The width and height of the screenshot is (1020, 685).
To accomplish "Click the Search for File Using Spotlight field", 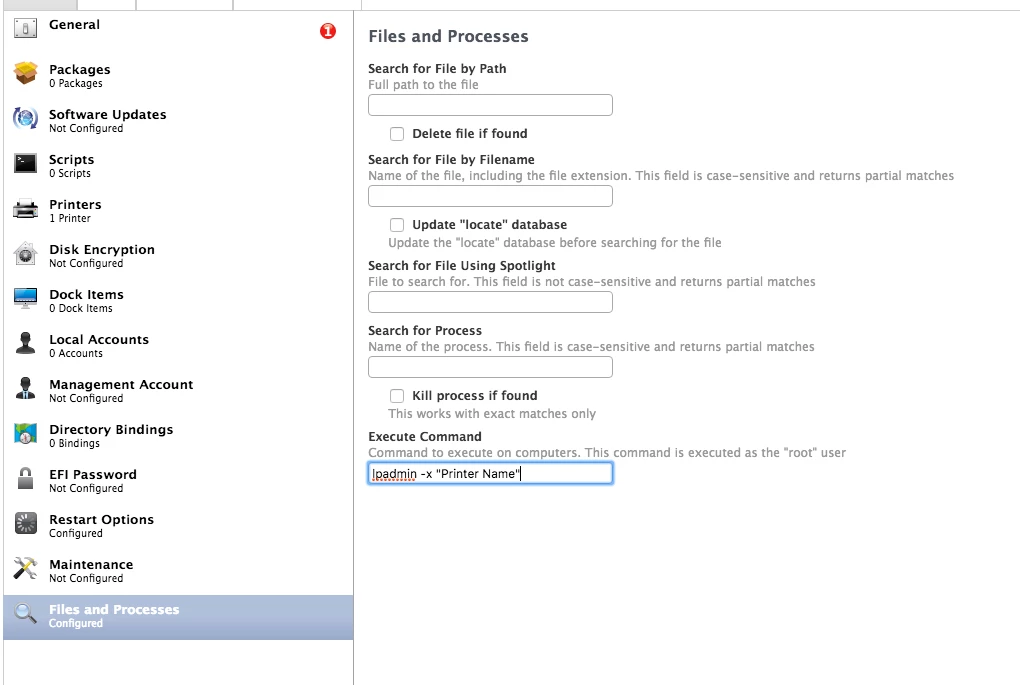I will (490, 302).
